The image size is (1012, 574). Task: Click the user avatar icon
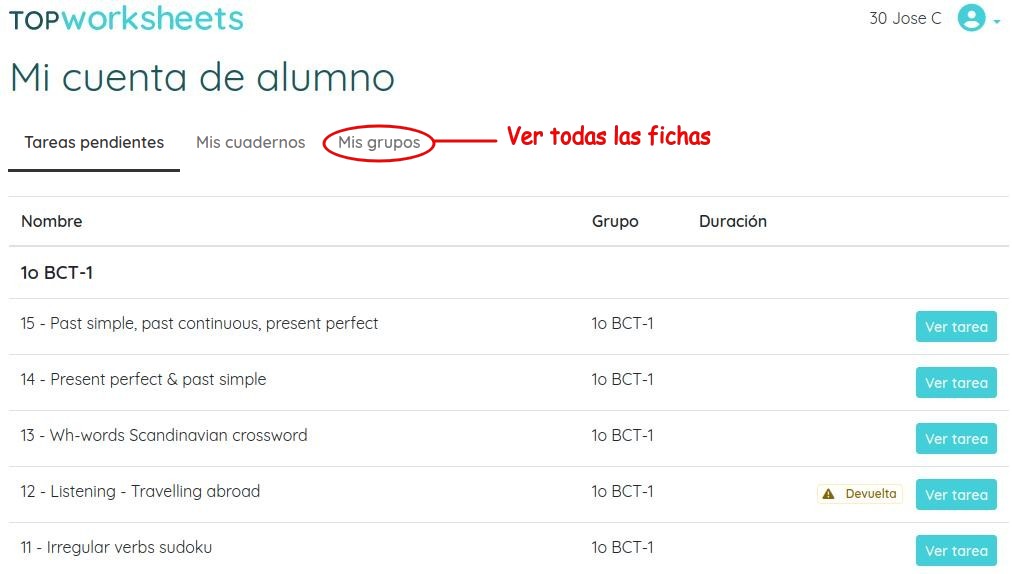click(970, 18)
